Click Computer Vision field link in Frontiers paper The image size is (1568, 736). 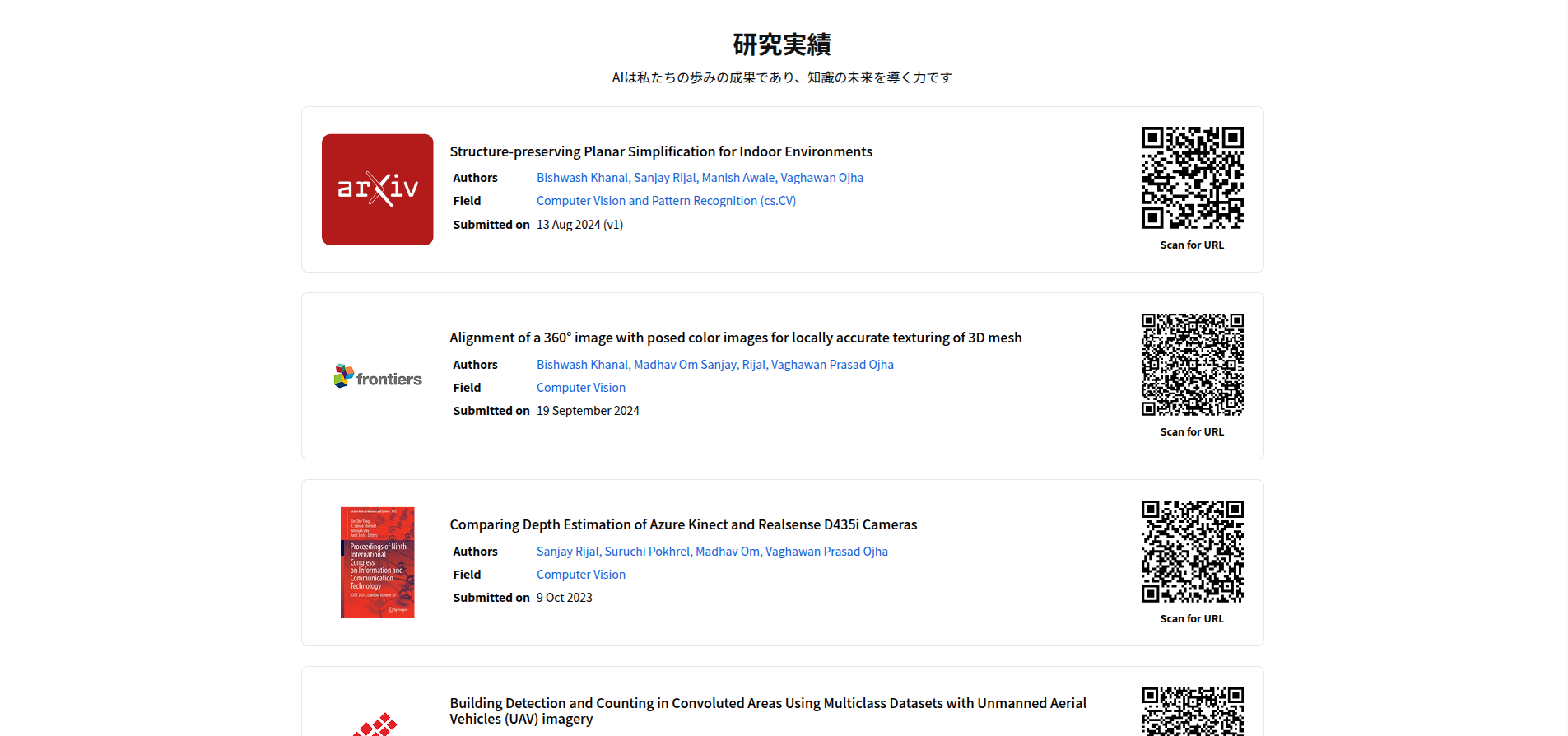click(x=580, y=388)
